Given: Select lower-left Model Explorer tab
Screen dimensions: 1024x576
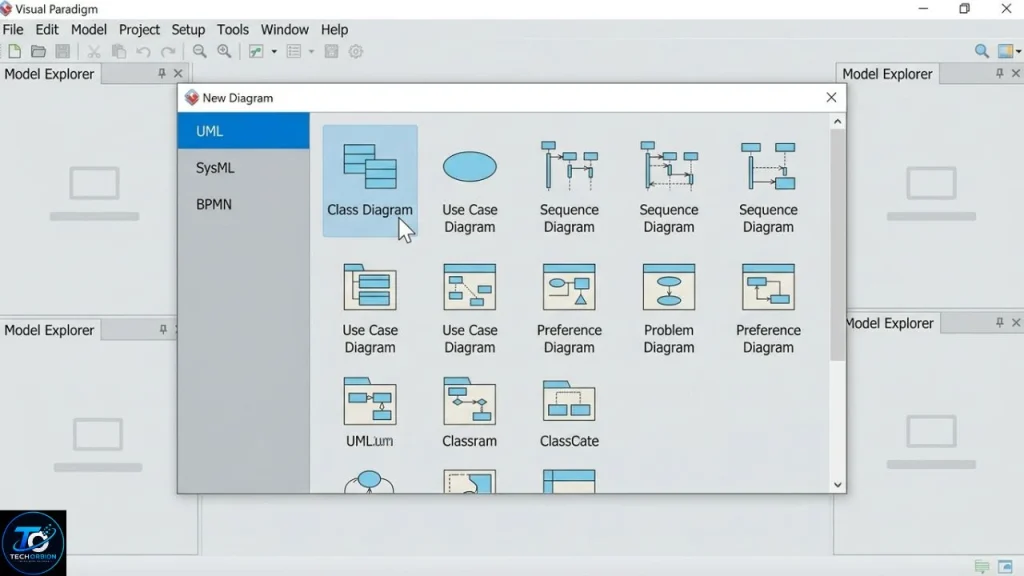Looking at the screenshot, I should [x=50, y=330].
